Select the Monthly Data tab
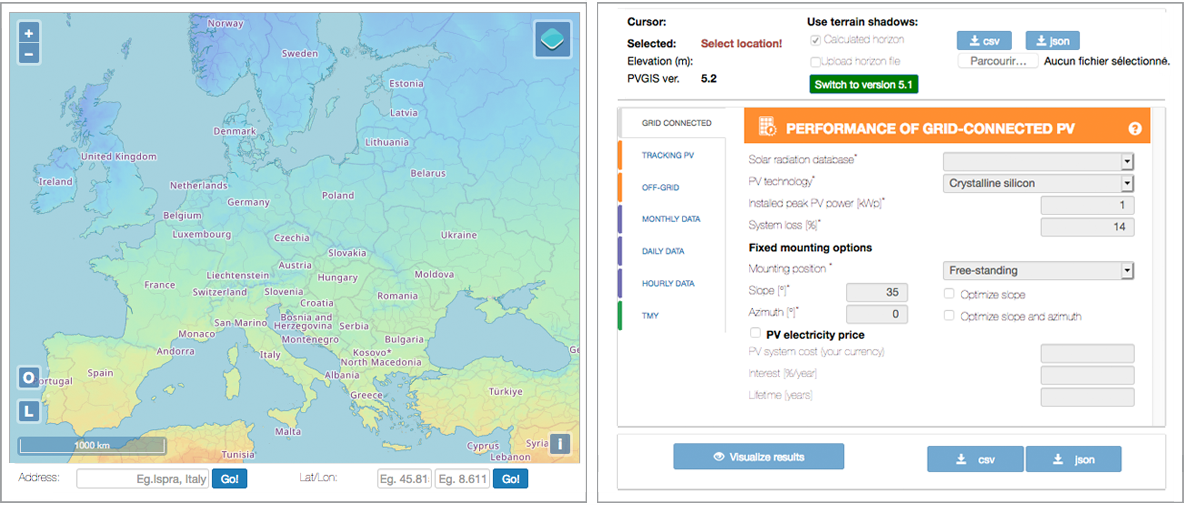 click(x=670, y=219)
